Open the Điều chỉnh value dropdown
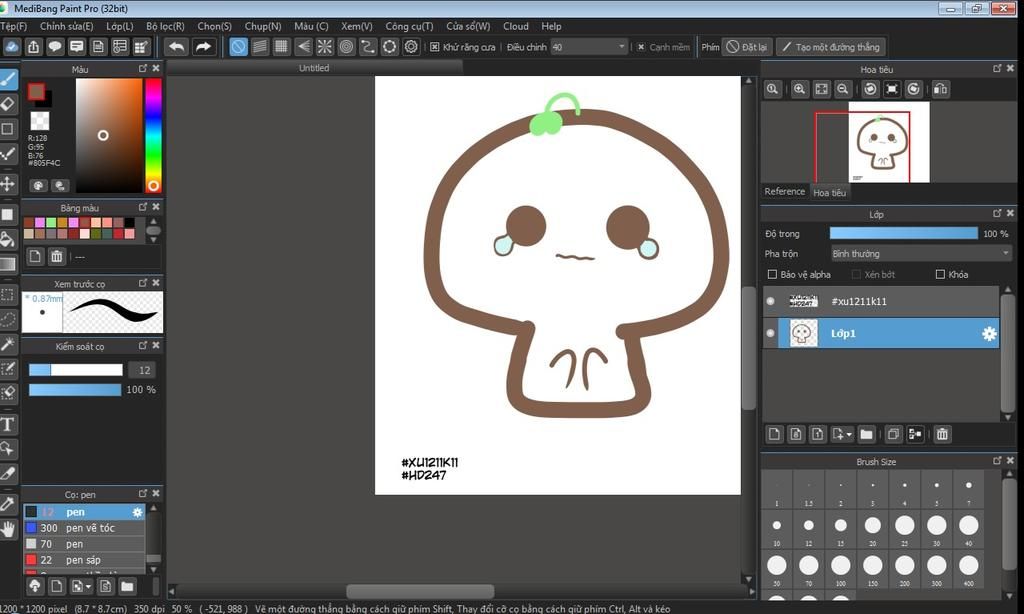This screenshot has width=1024, height=614. click(588, 47)
